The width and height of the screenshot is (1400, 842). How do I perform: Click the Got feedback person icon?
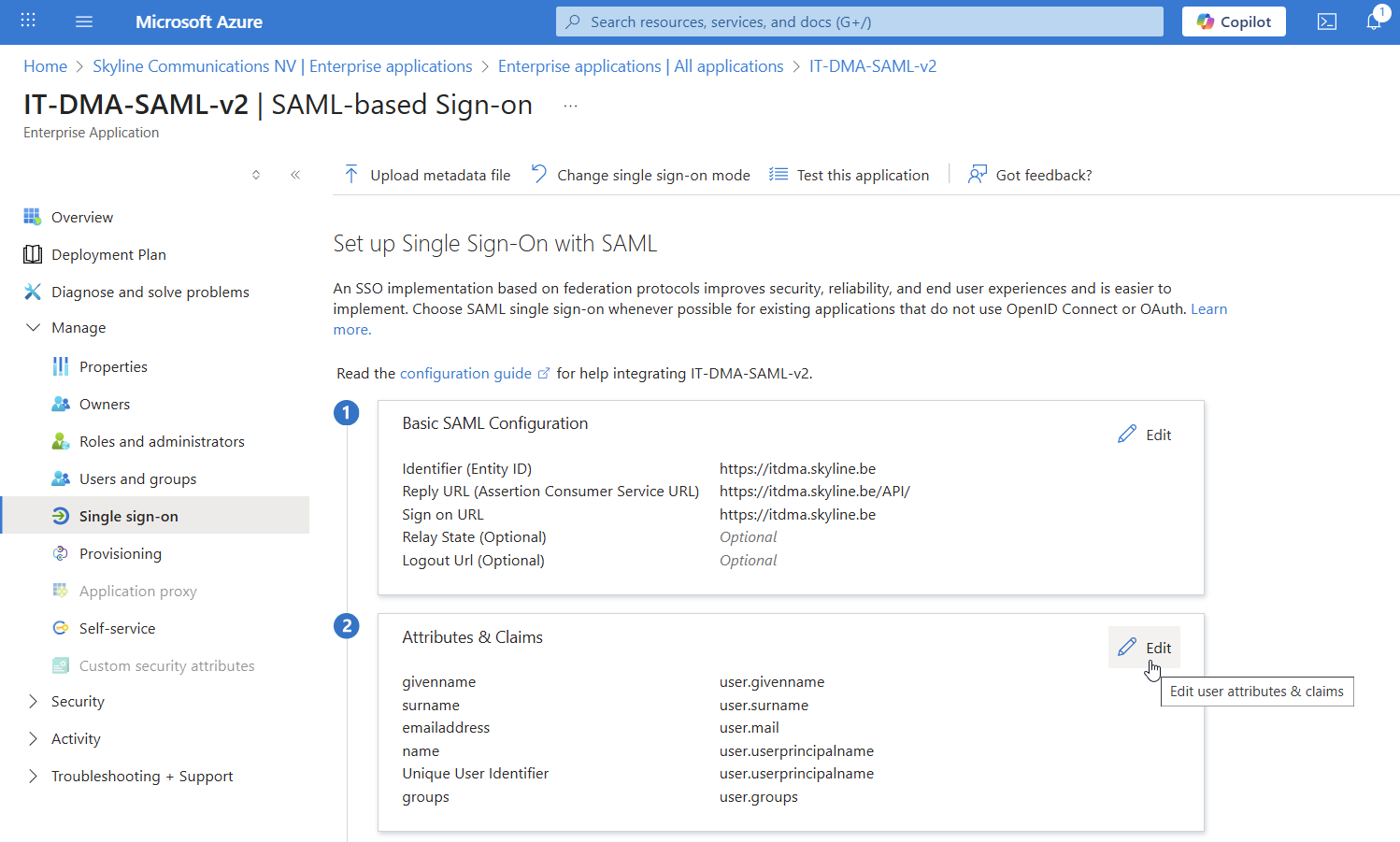click(x=978, y=174)
